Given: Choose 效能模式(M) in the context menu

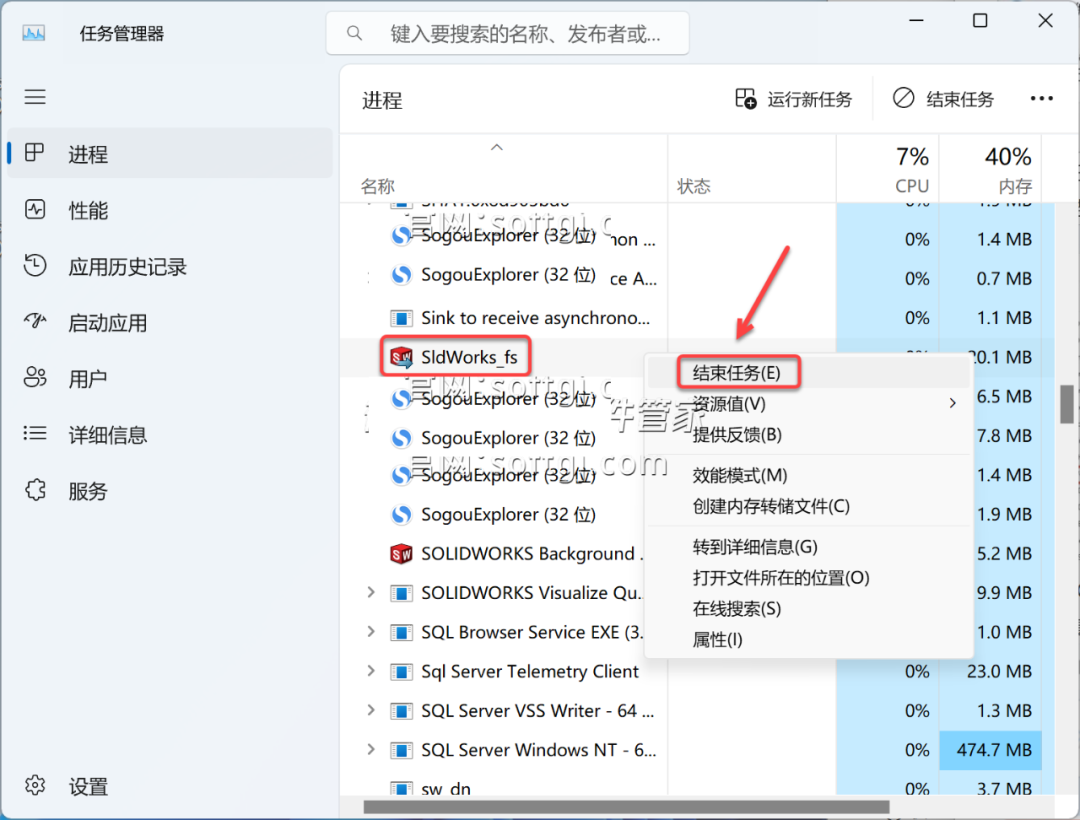Looking at the screenshot, I should pyautogui.click(x=809, y=475).
